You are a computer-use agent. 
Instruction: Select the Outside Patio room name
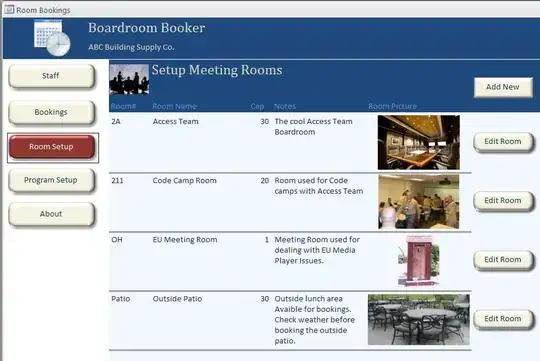click(177, 299)
